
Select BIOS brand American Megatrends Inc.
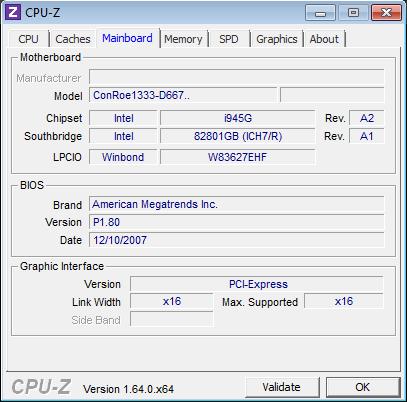pos(237,204)
